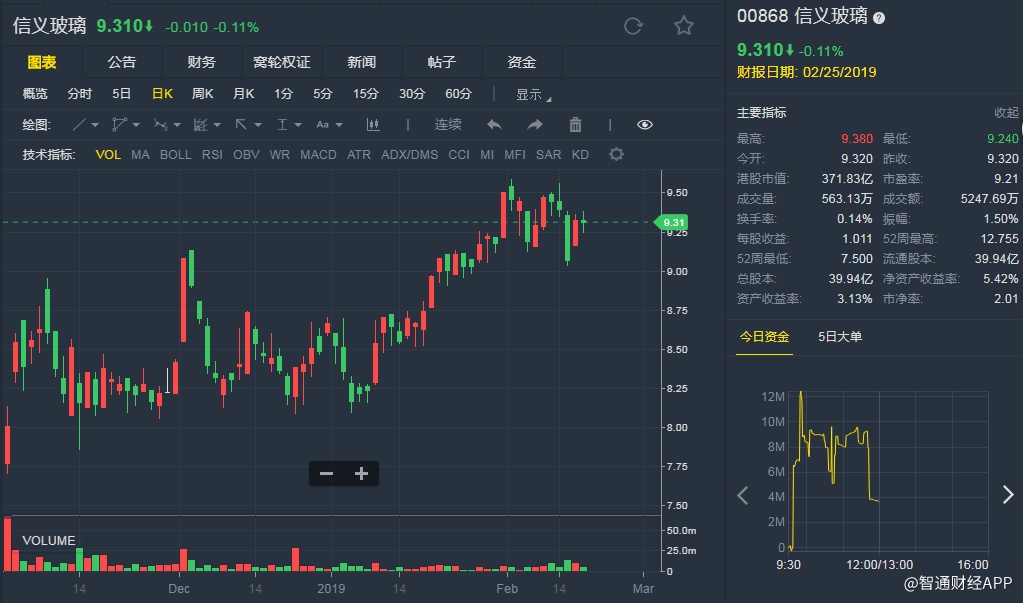
Task: Open the technical indicator settings gear
Action: 616,154
